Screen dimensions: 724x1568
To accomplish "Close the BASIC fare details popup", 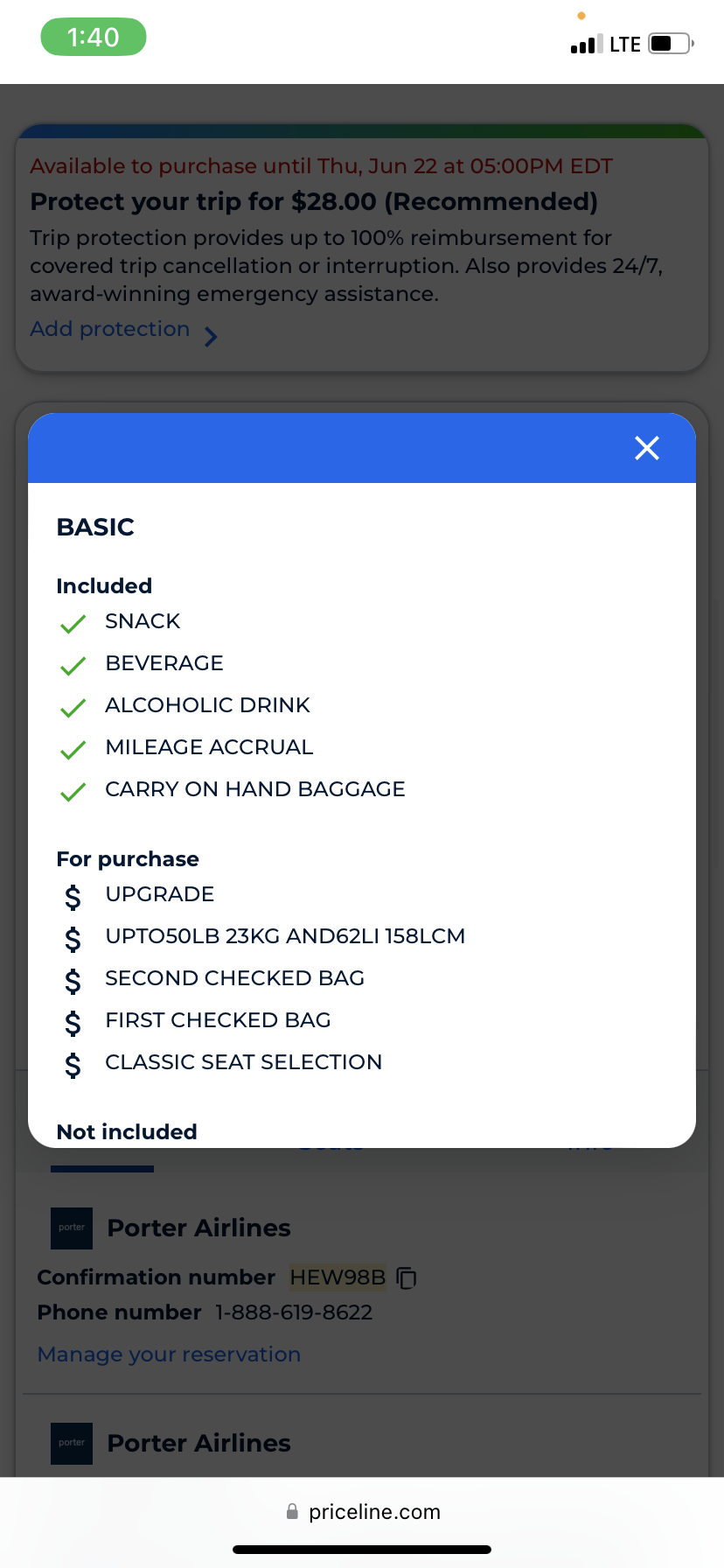I will point(647,448).
